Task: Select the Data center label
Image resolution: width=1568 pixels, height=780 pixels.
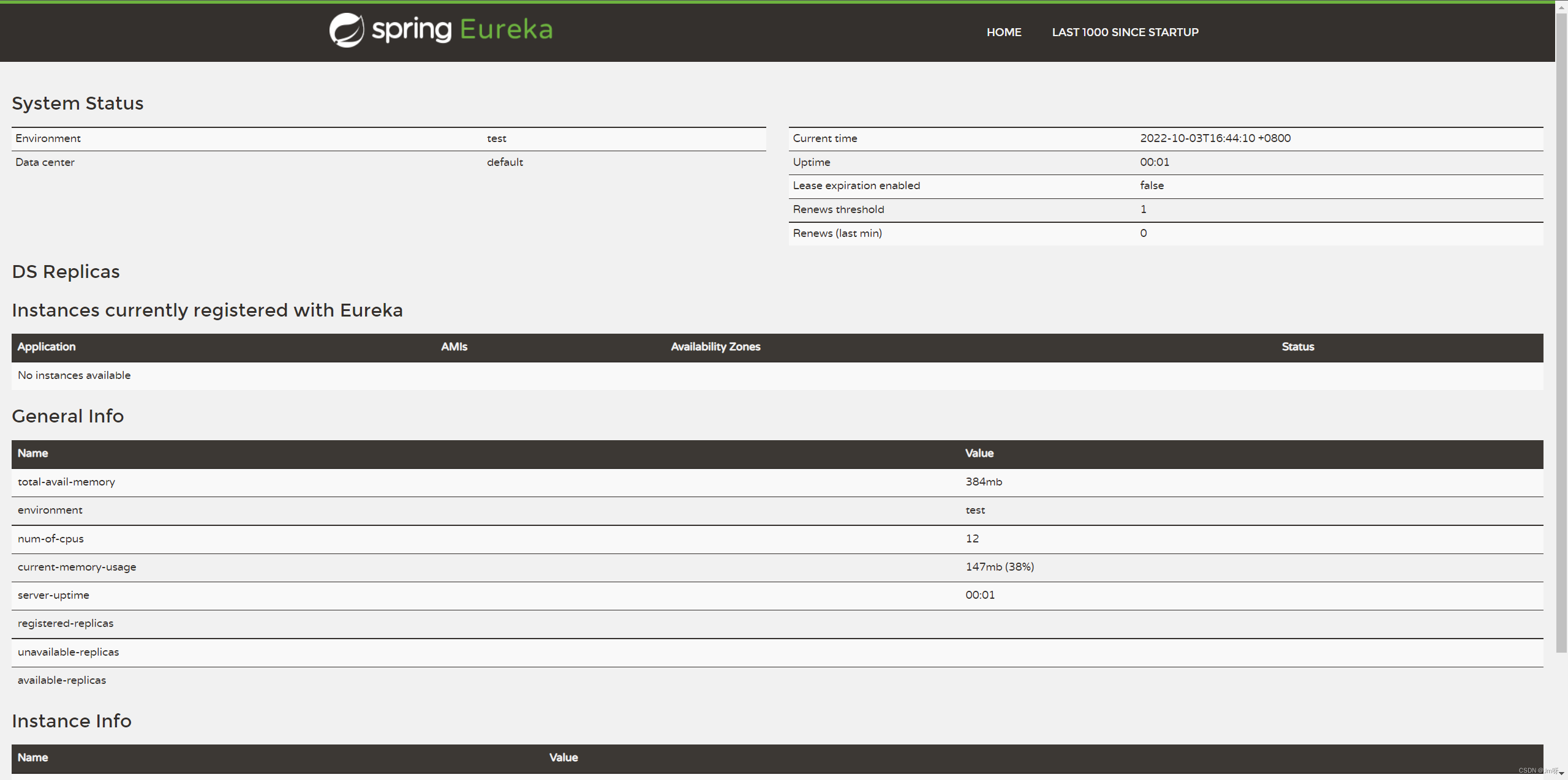Action: [45, 162]
